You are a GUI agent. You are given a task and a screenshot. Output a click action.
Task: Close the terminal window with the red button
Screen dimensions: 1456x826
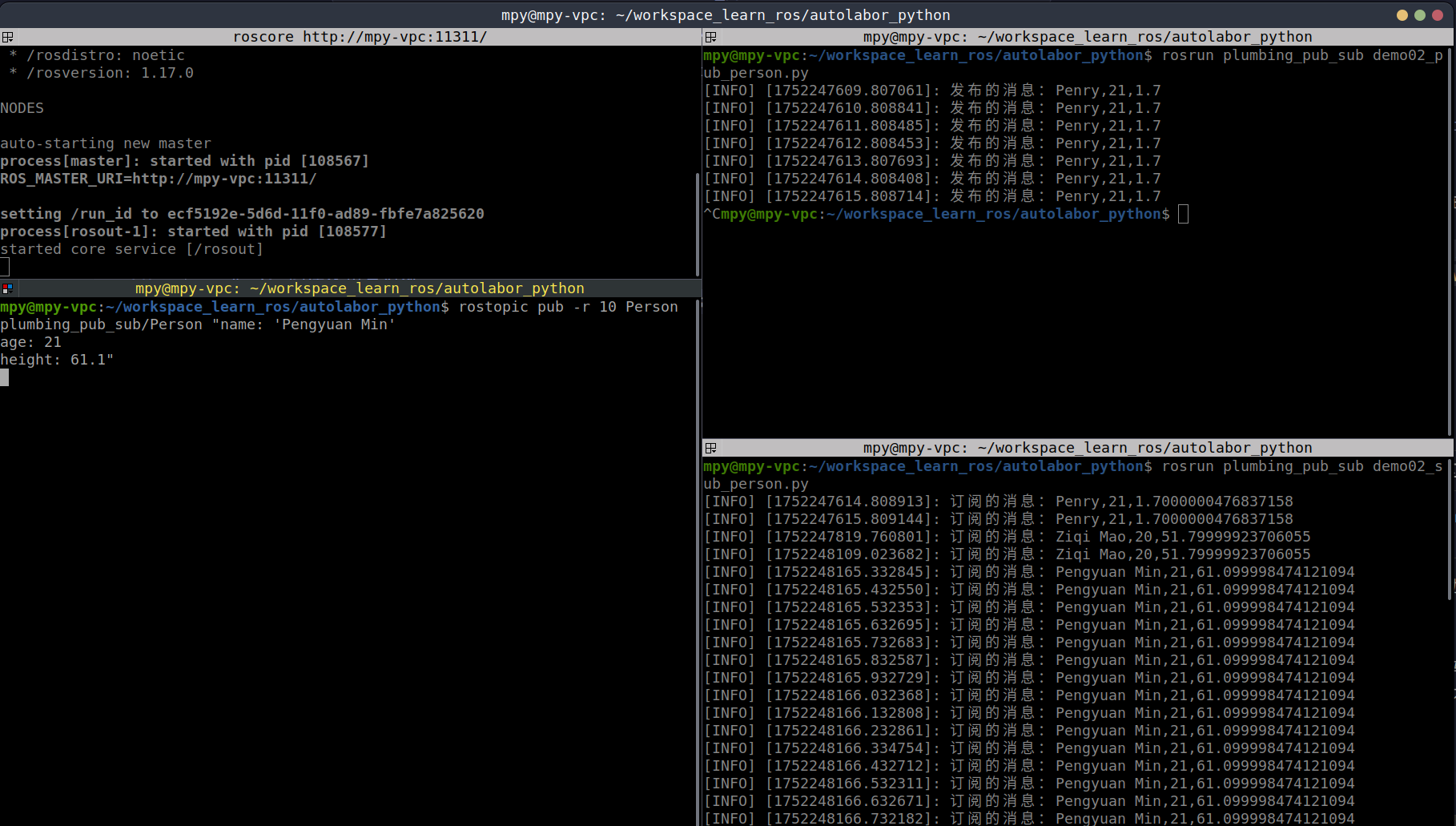coord(1437,15)
